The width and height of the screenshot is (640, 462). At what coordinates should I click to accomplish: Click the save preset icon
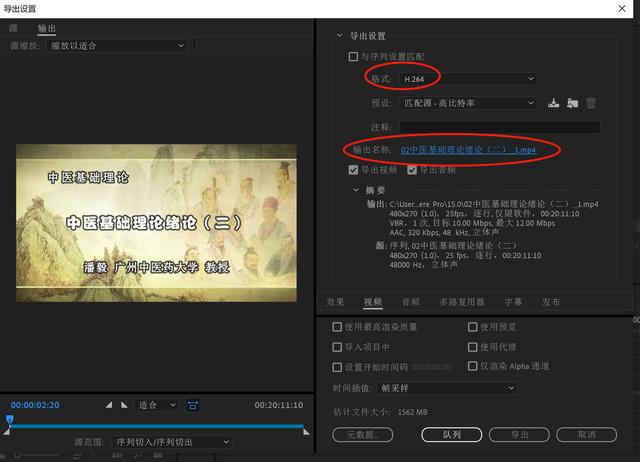click(554, 103)
